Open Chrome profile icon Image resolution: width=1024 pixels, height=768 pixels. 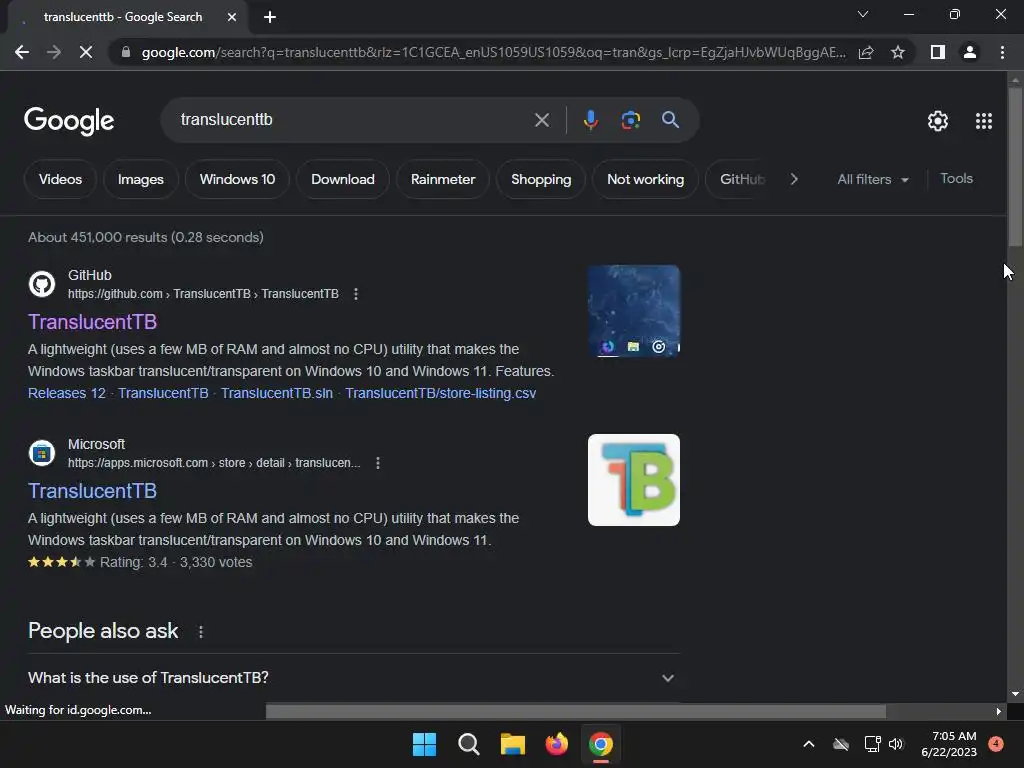(970, 52)
